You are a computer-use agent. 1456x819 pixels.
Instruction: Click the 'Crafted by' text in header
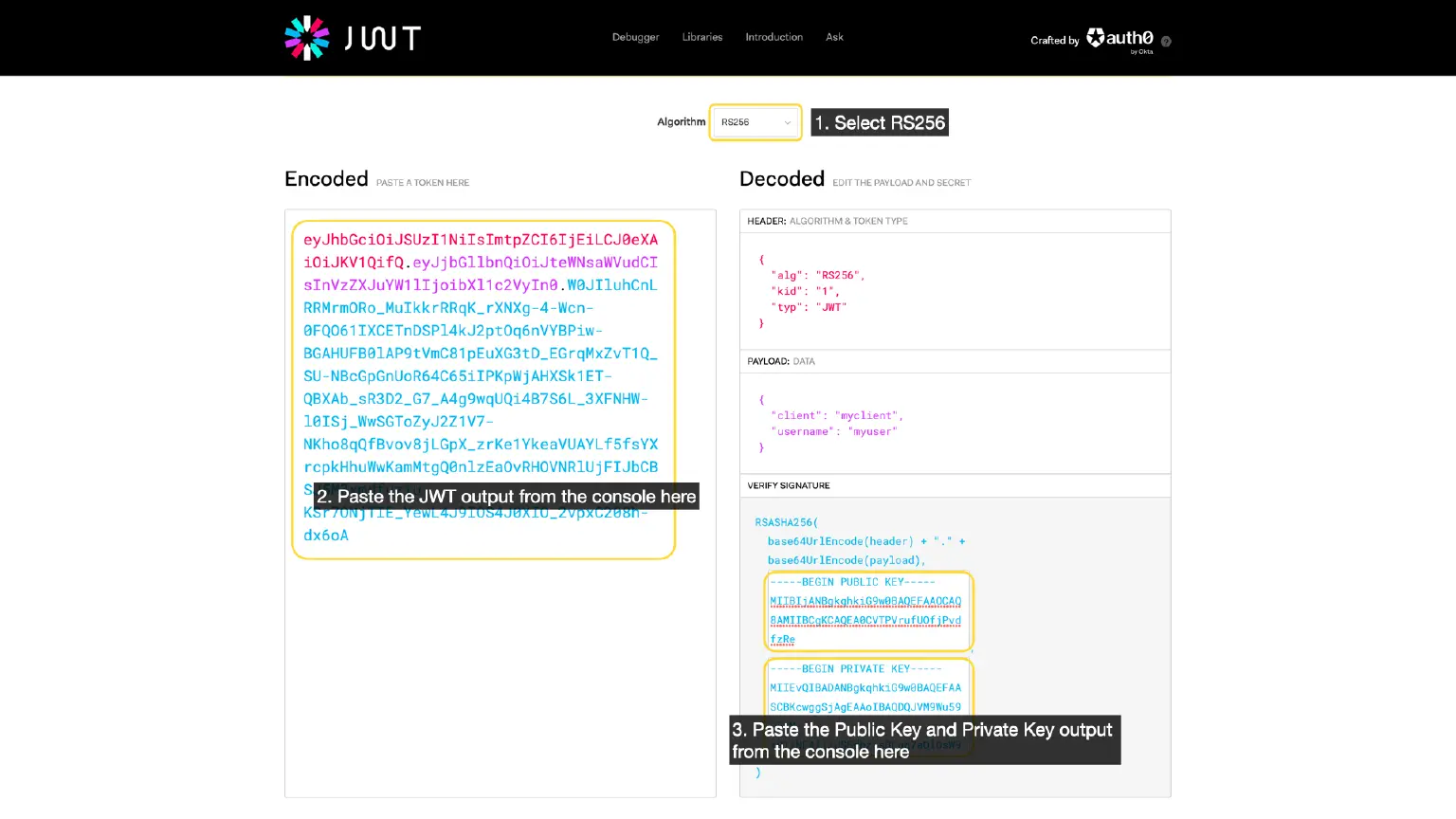tap(1054, 41)
